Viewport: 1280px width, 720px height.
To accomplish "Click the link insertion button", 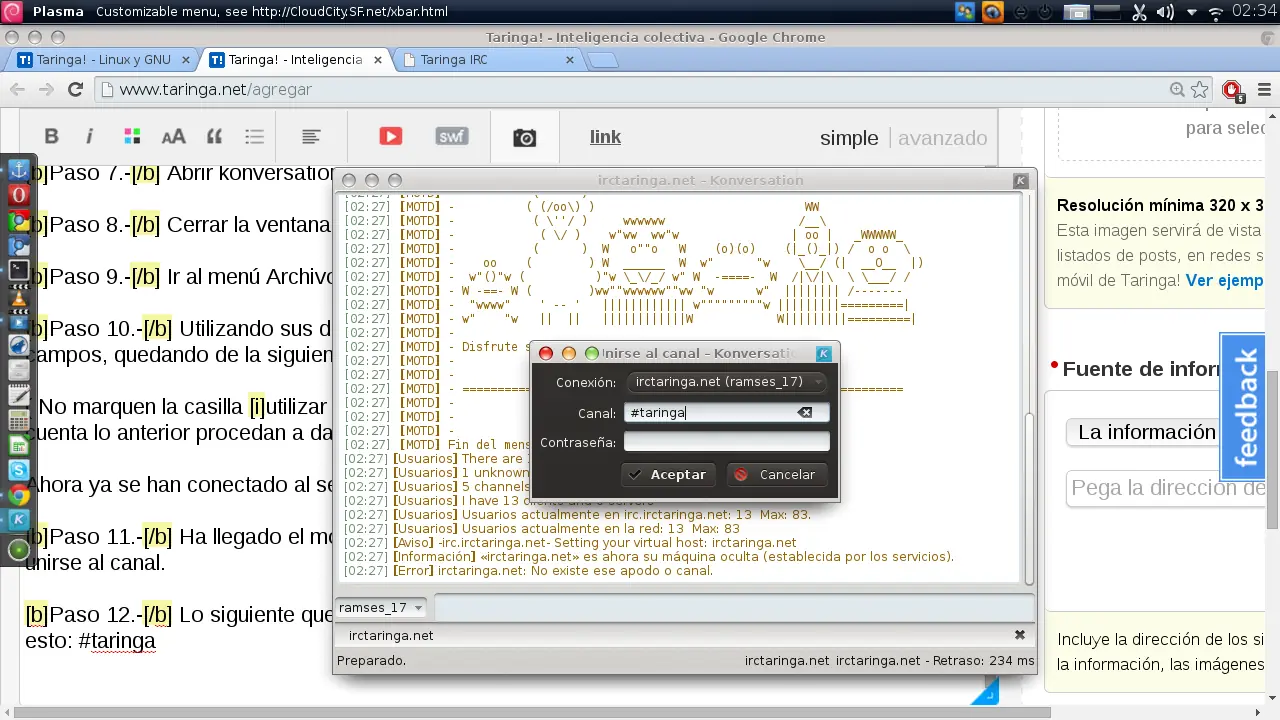I will pyautogui.click(x=605, y=137).
